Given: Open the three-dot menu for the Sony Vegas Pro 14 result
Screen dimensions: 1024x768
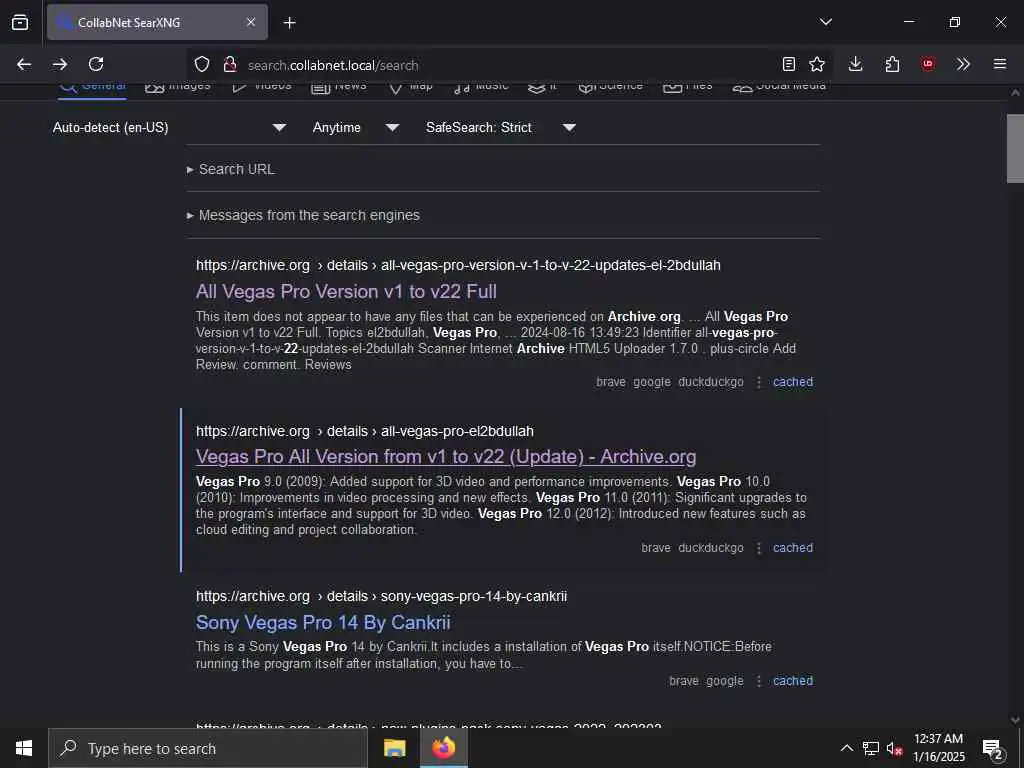Looking at the screenshot, I should pos(759,680).
